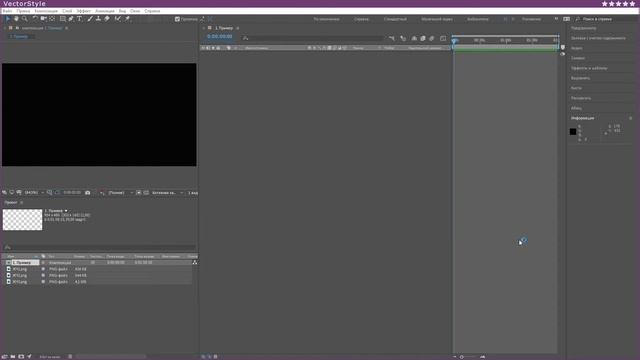Toggle the region of interest button
Screen dimensions: 640x360
tap(139, 193)
